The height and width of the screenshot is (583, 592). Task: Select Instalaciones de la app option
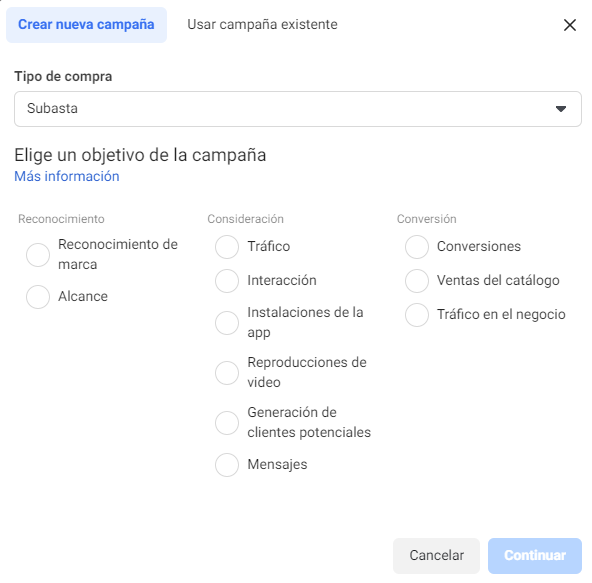pyautogui.click(x=227, y=323)
